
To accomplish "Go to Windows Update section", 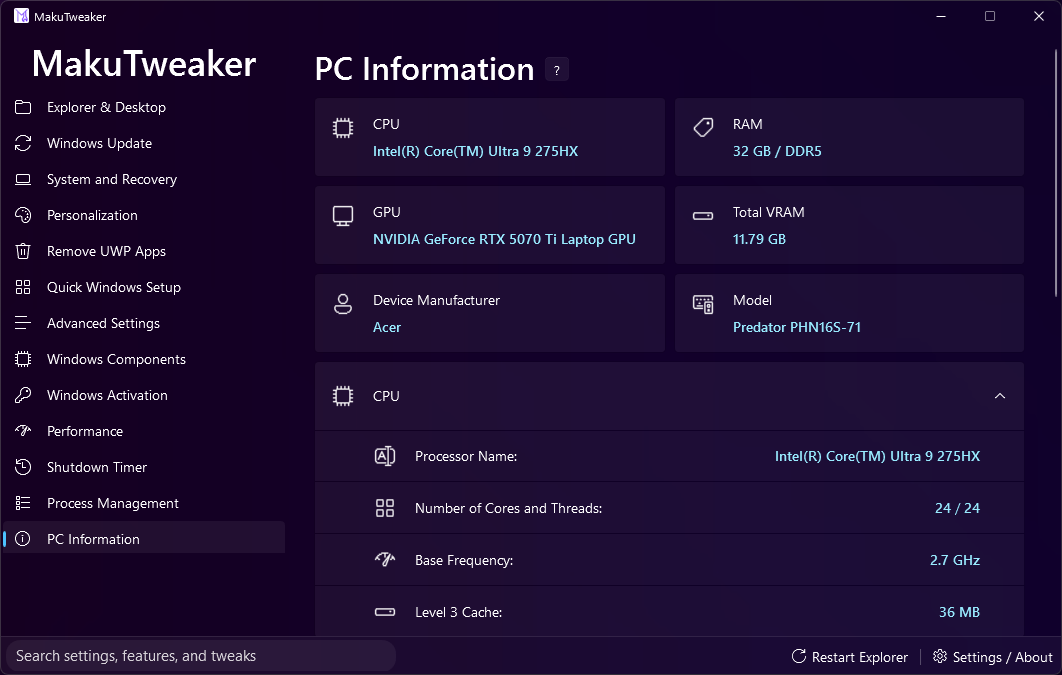I will pos(144,143).
